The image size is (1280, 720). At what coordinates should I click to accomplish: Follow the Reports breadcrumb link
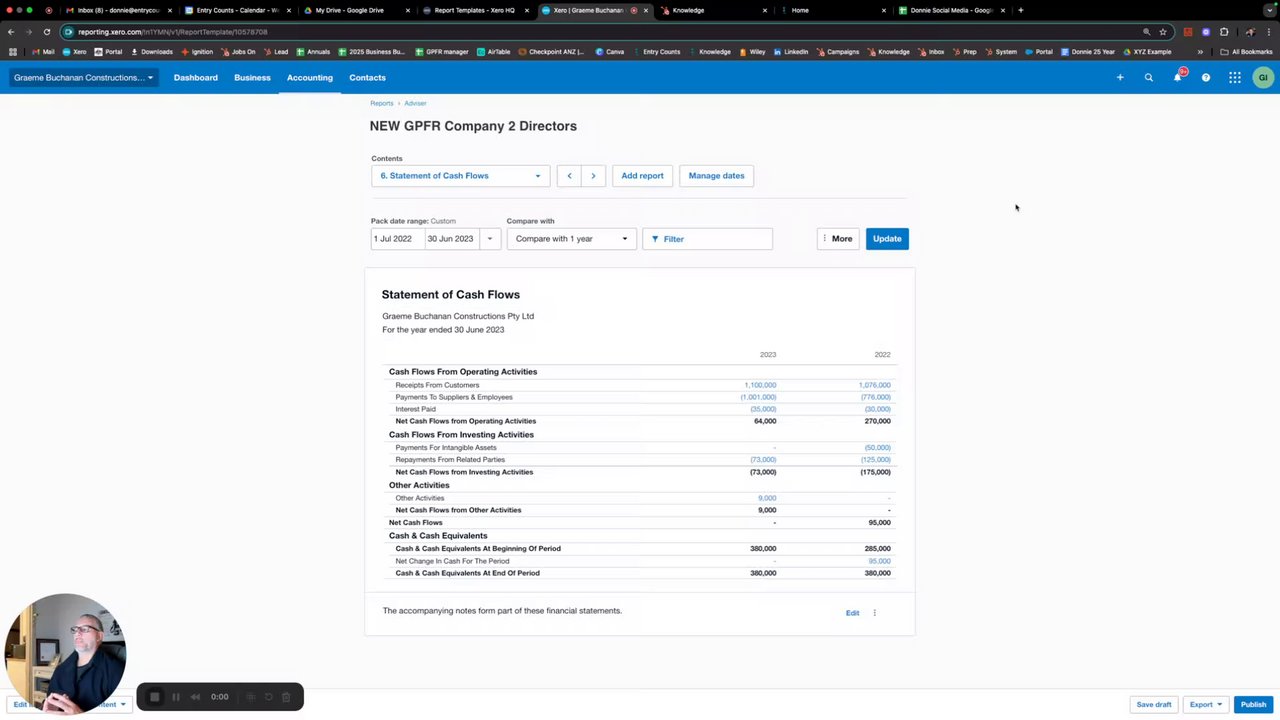point(381,103)
